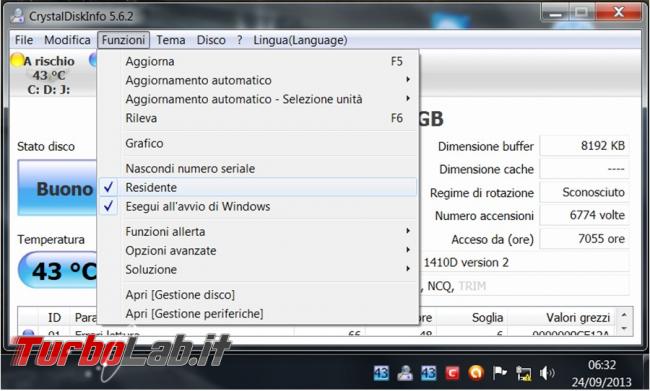650x391 pixels.
Task: Click the scrollbar down arrow in attribute list
Action: point(624,328)
